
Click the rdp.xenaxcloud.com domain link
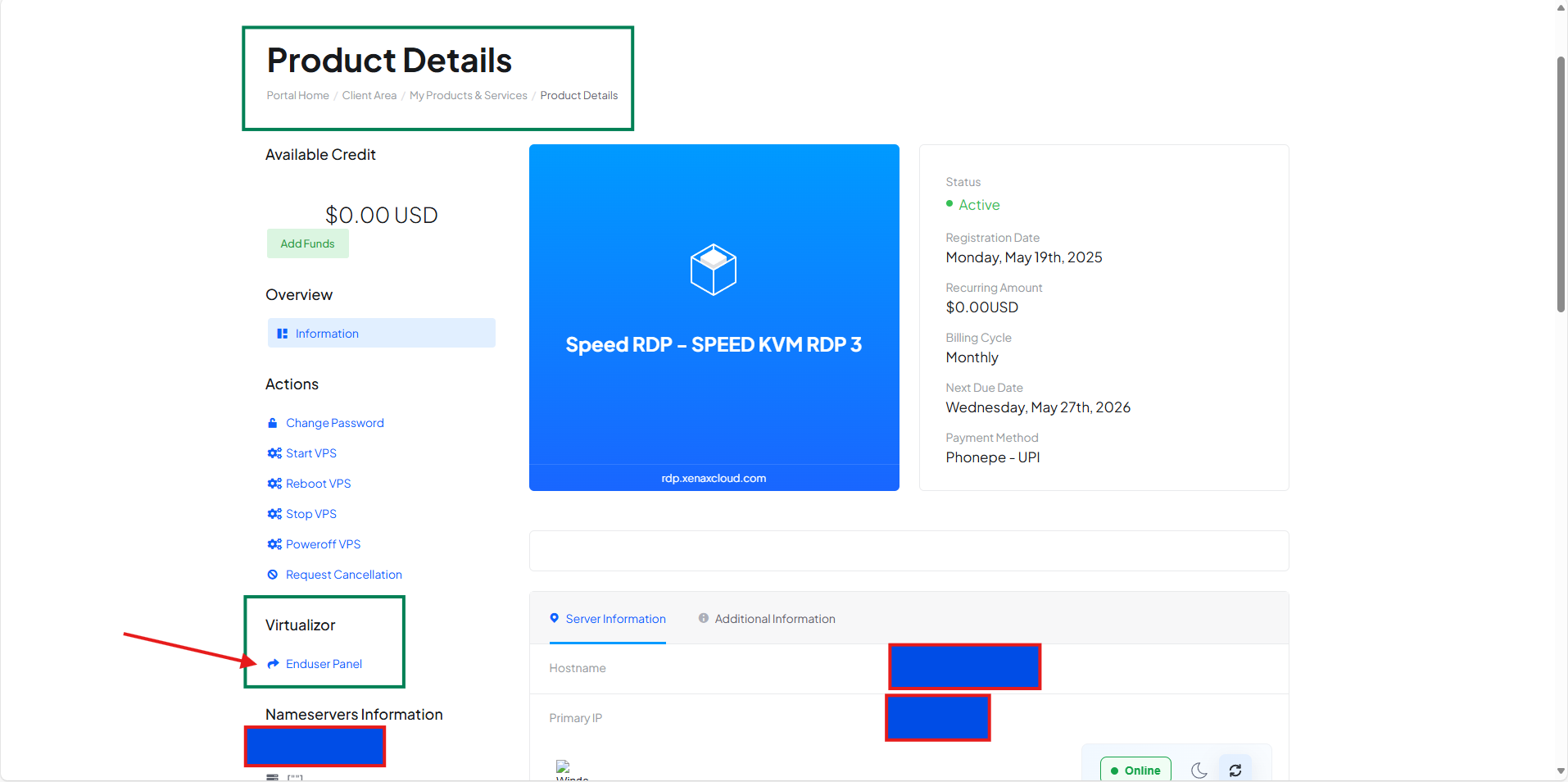coord(714,479)
